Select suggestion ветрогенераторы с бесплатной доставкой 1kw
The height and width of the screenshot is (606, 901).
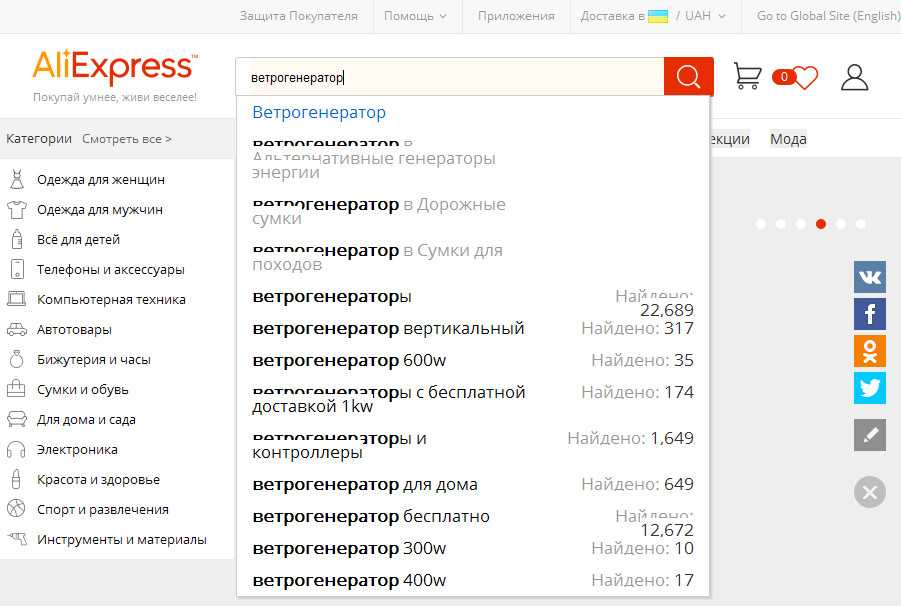tap(473, 399)
